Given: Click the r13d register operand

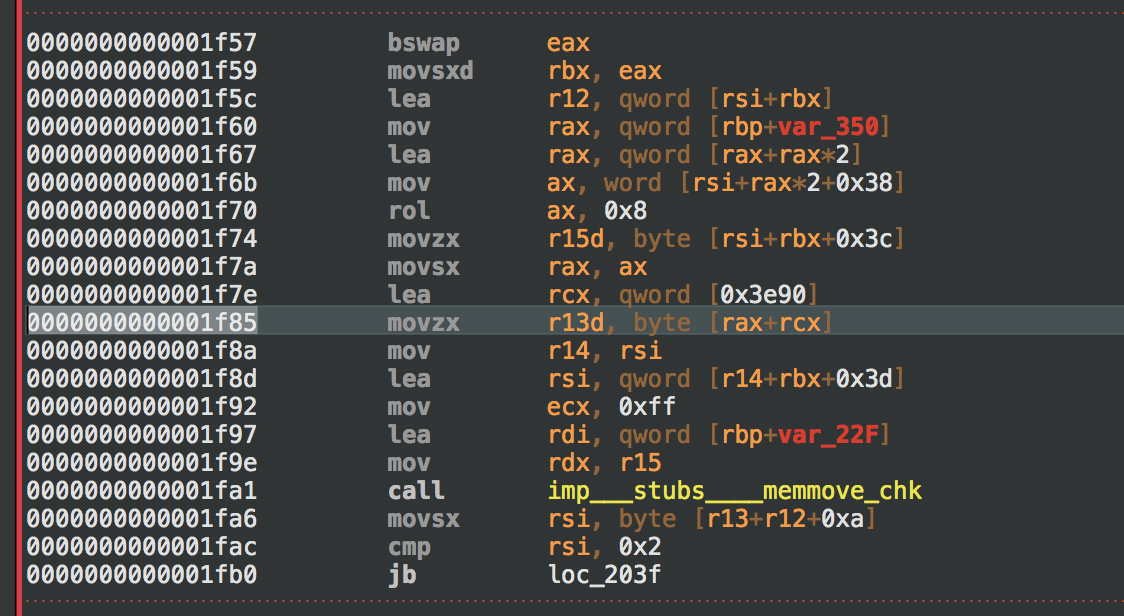Looking at the screenshot, I should [x=576, y=323].
